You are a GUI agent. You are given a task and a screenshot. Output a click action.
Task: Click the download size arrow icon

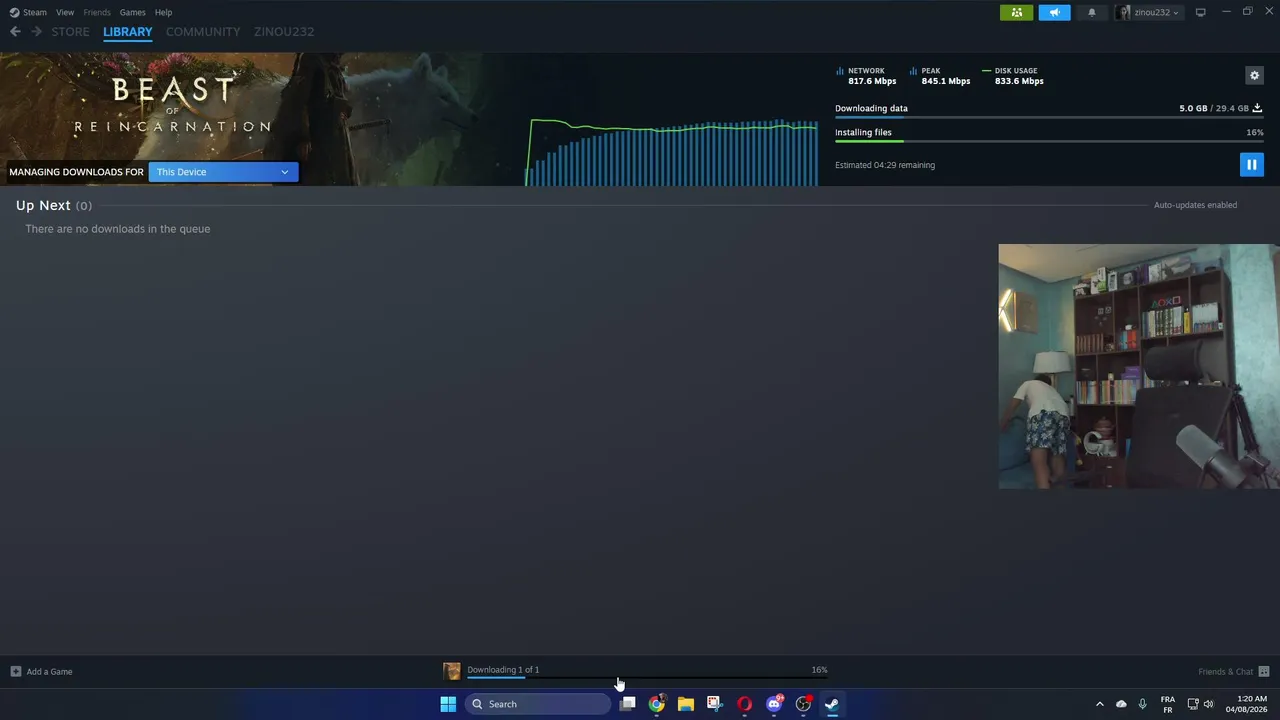coord(1257,108)
